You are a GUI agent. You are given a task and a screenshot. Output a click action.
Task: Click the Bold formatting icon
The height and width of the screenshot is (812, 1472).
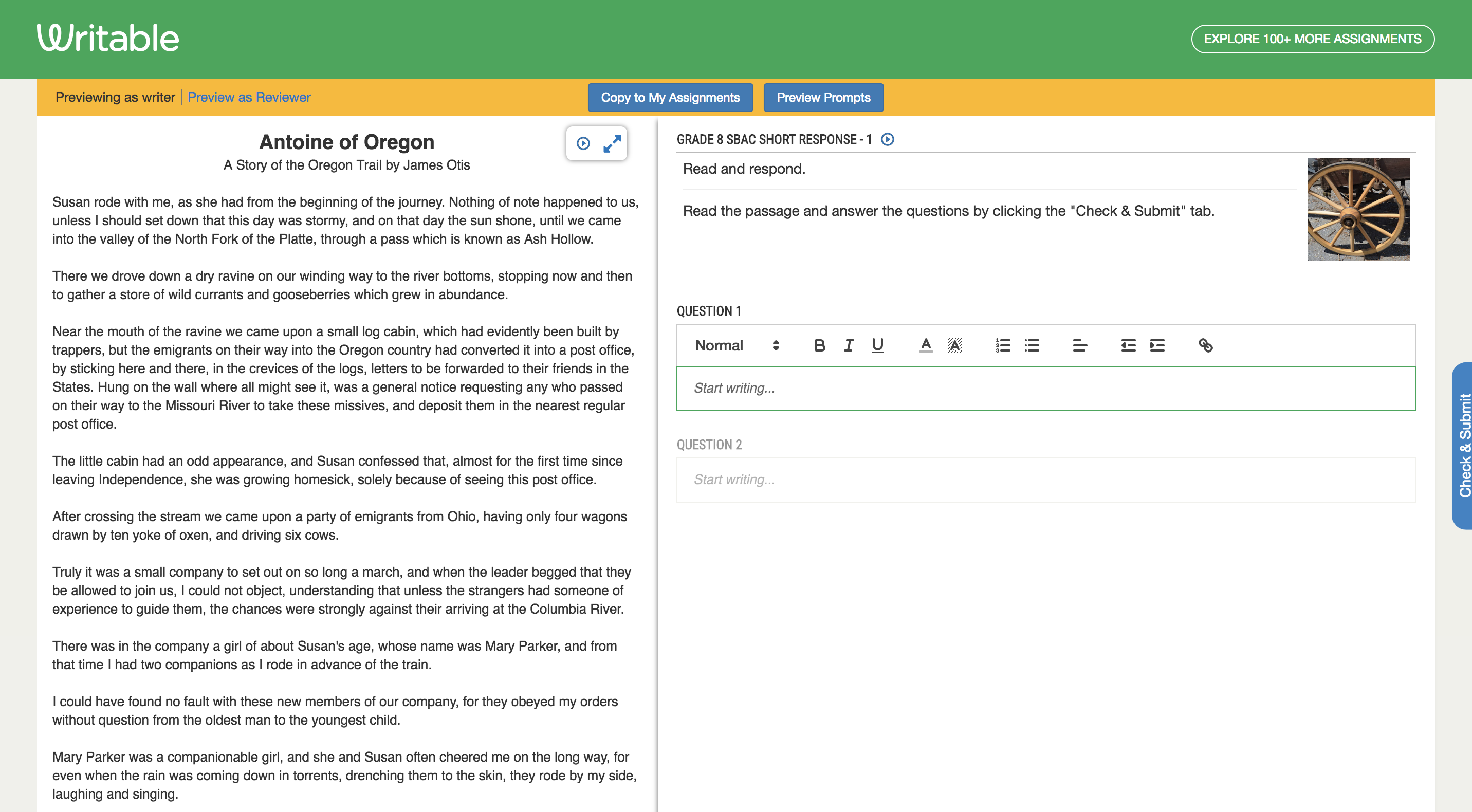(x=819, y=344)
